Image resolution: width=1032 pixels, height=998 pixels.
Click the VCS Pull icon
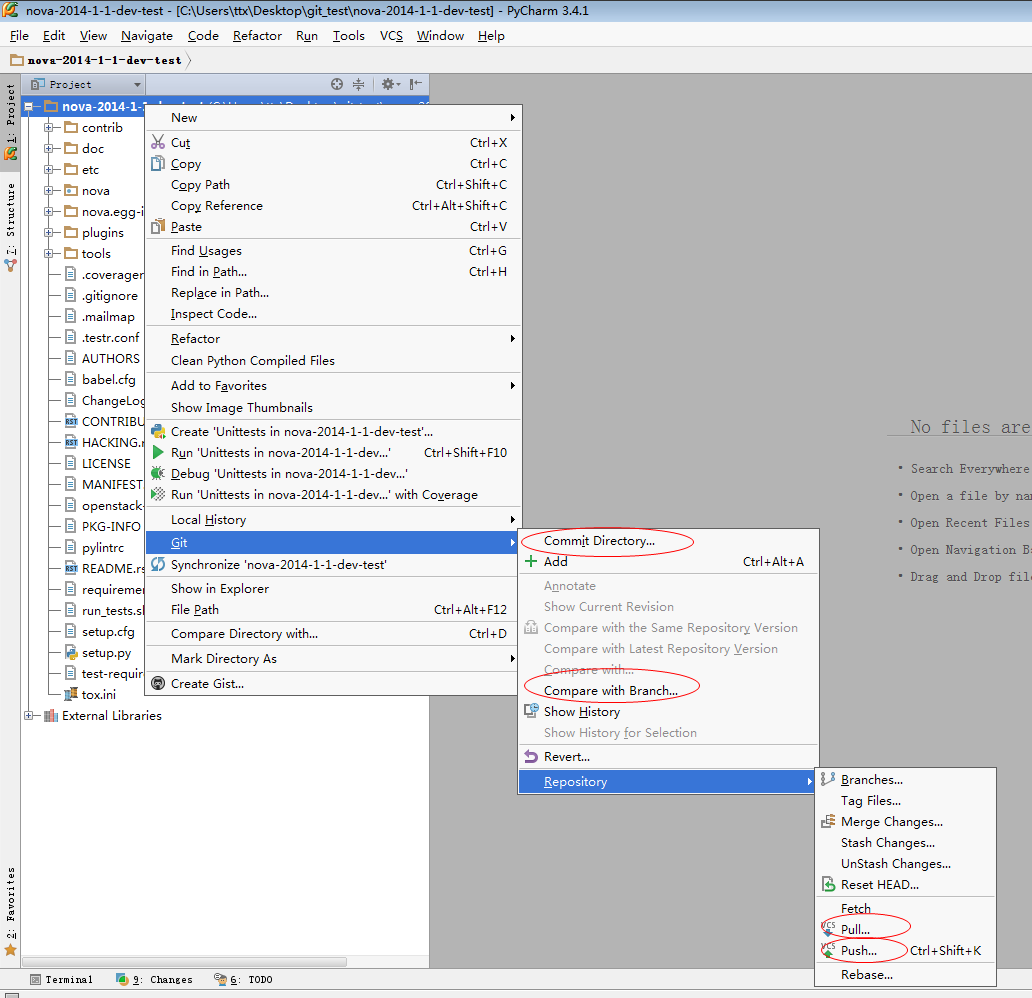coord(828,929)
